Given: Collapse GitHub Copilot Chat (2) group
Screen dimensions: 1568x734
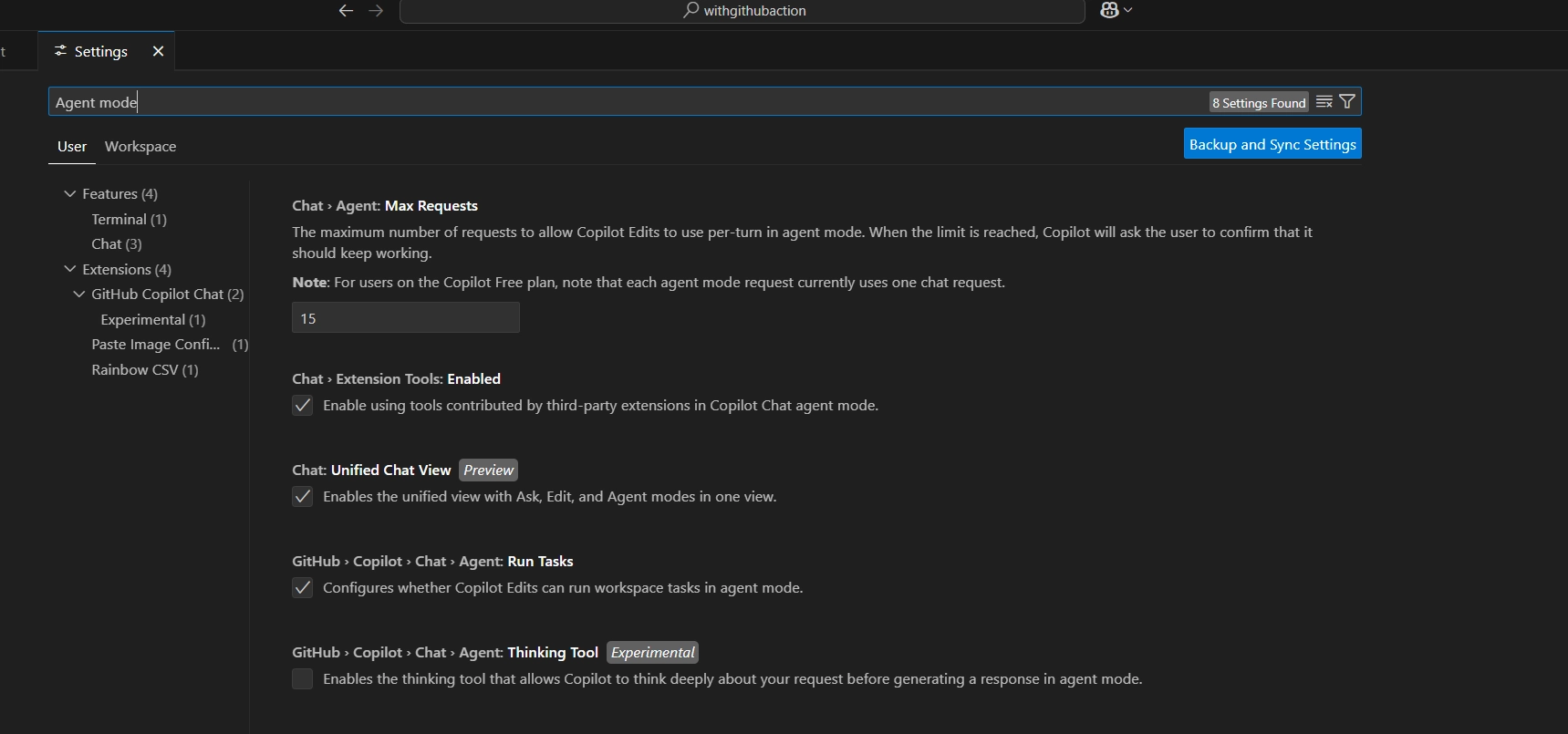Looking at the screenshot, I should point(79,295).
